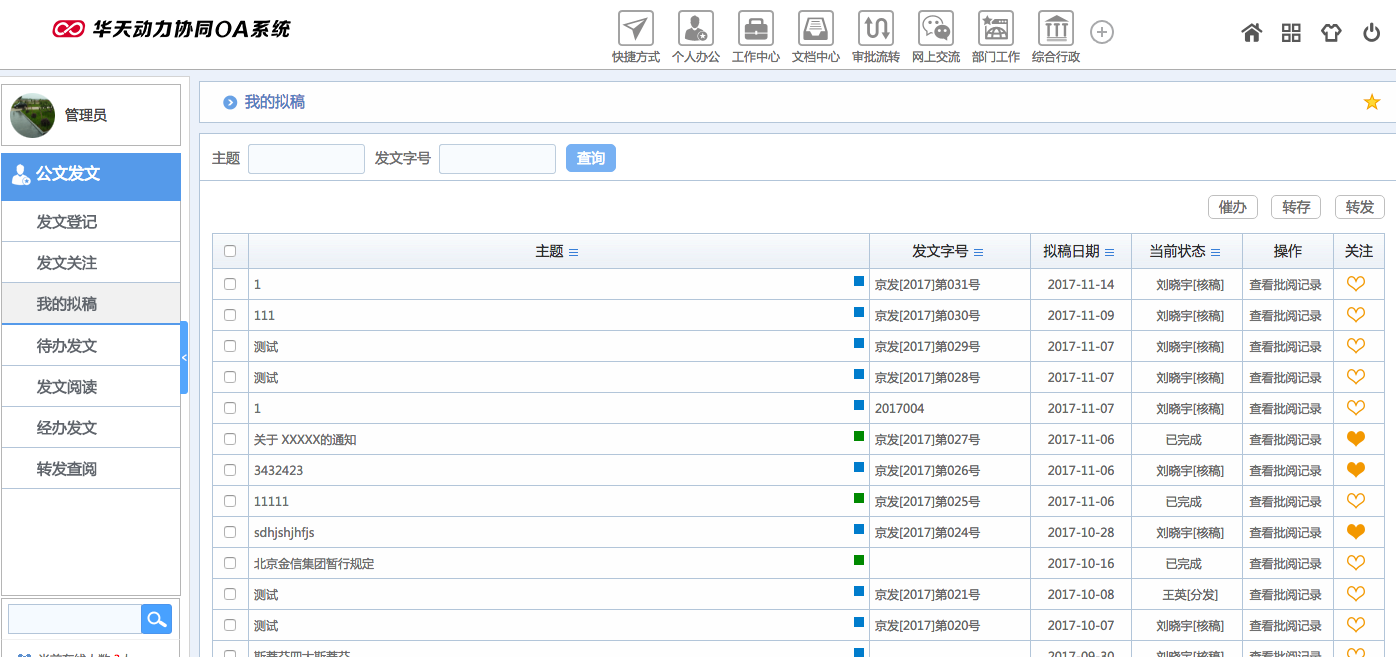The width and height of the screenshot is (1396, 657).
Task: Tick checkbox for 北京金信集团暂行规定 row
Action: [230, 563]
